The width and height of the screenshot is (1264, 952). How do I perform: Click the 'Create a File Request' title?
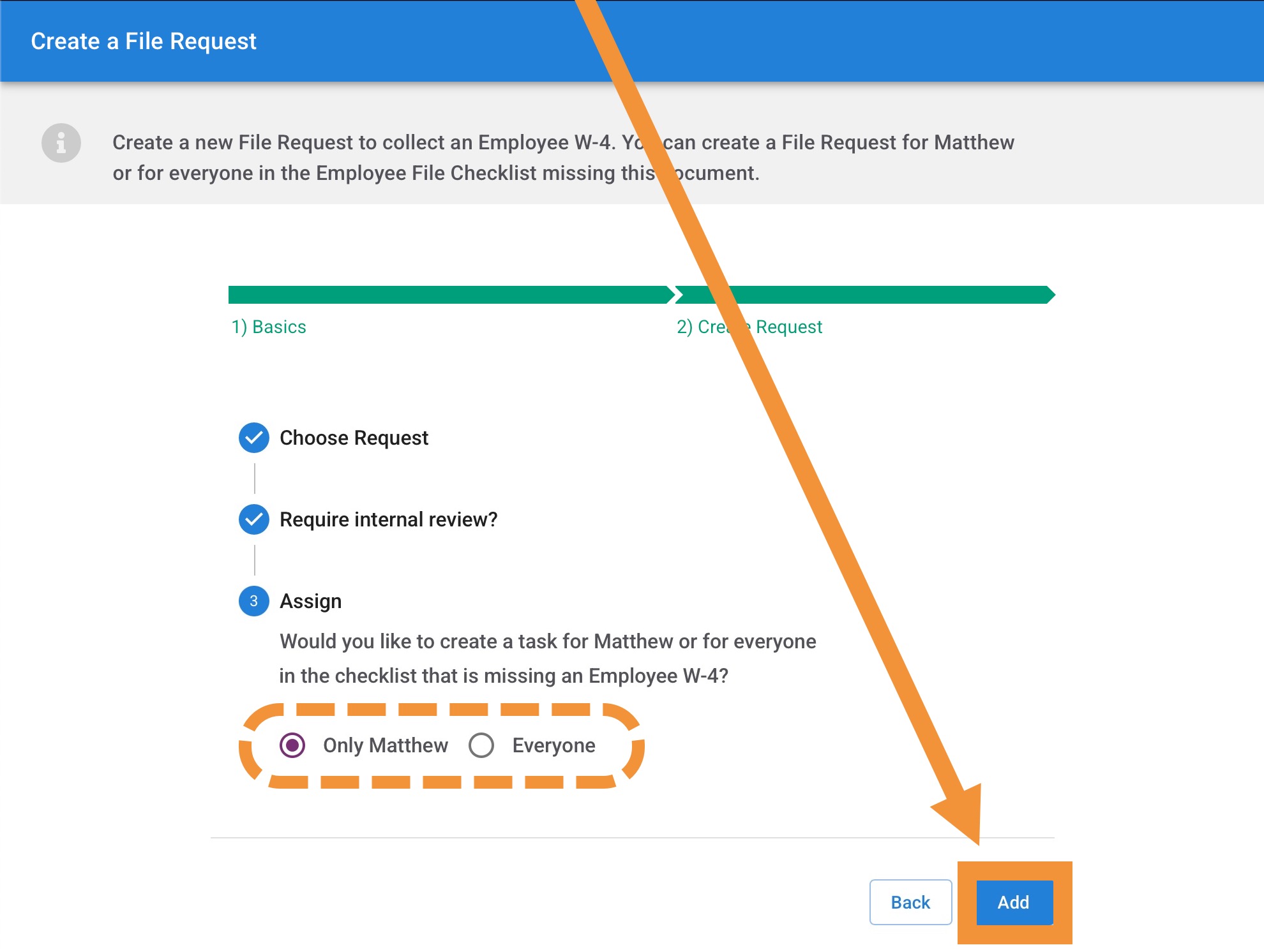(144, 41)
